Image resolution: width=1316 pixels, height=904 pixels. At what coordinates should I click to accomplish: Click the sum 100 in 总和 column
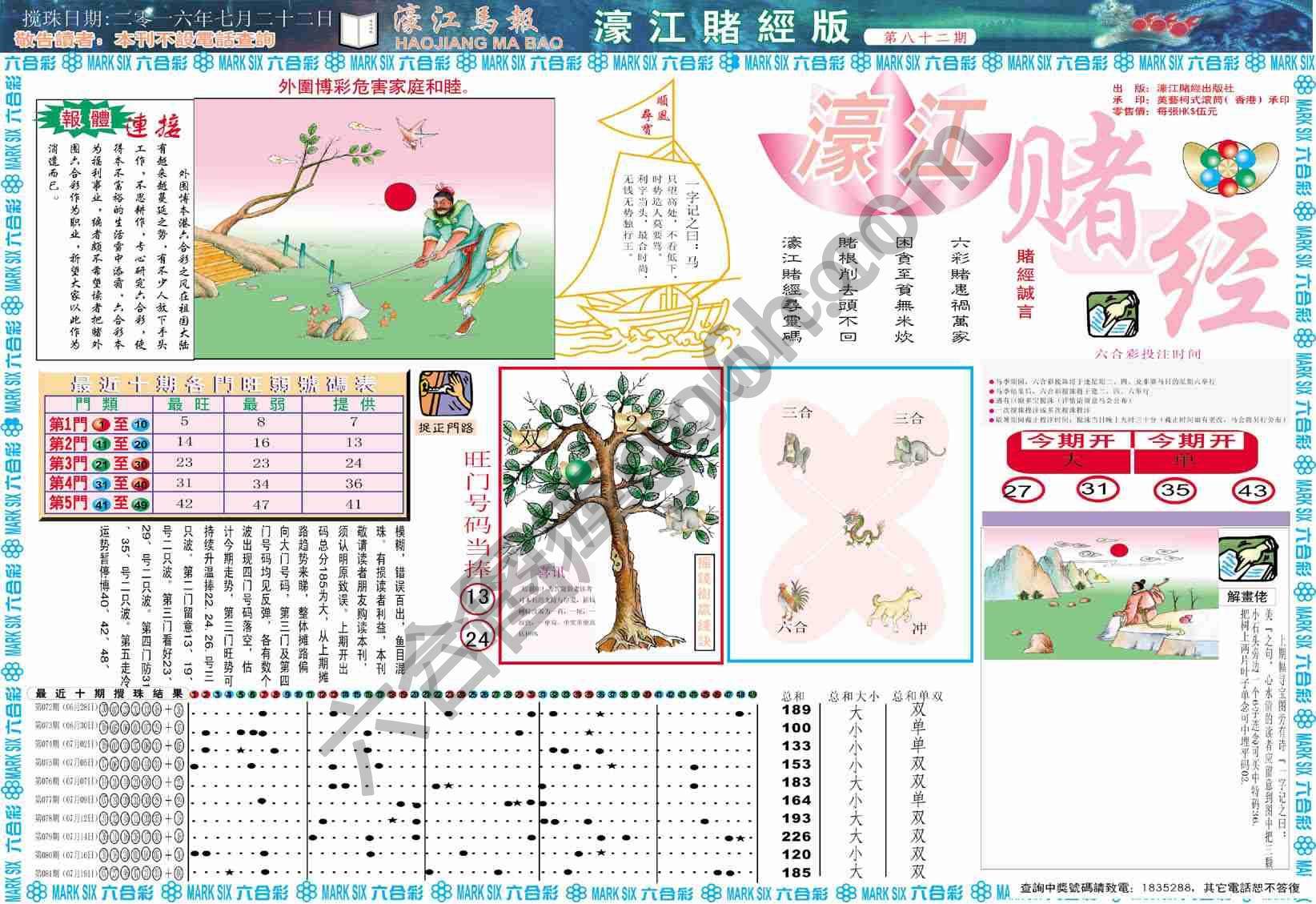[797, 728]
